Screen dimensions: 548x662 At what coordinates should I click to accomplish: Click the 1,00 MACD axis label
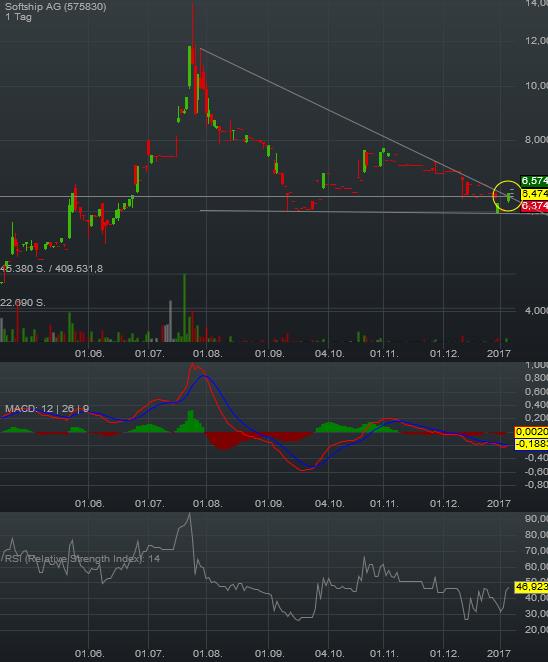(x=536, y=364)
